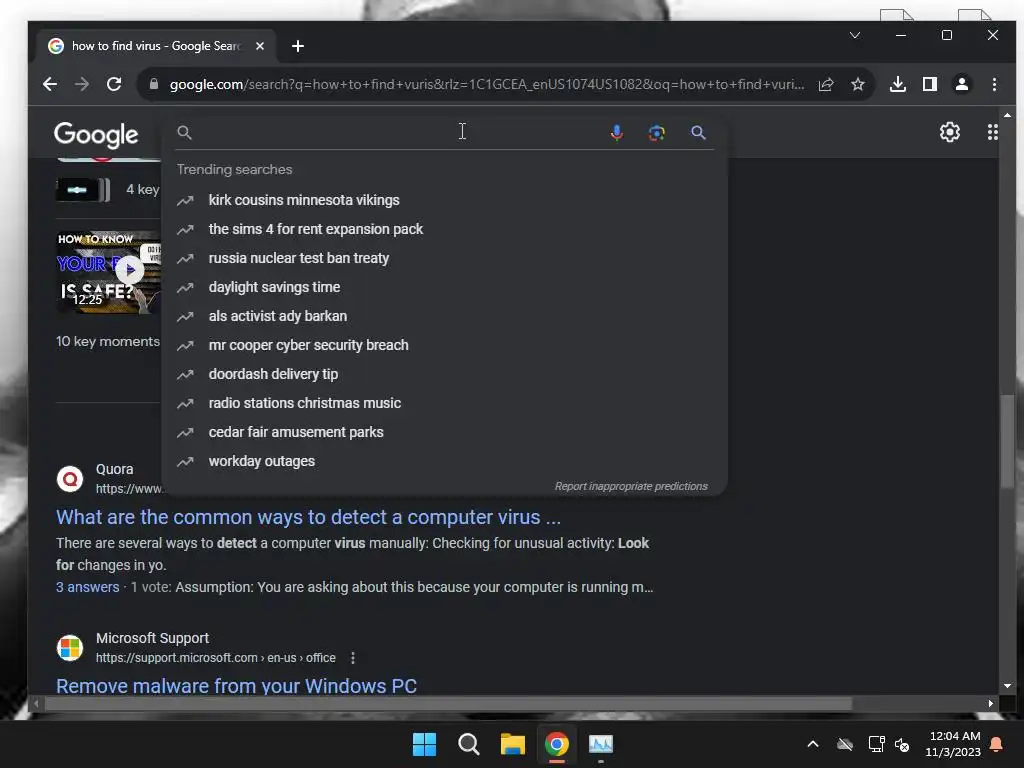This screenshot has width=1024, height=768.
Task: Play the 'How to know' video thumbnail
Action: [x=108, y=272]
